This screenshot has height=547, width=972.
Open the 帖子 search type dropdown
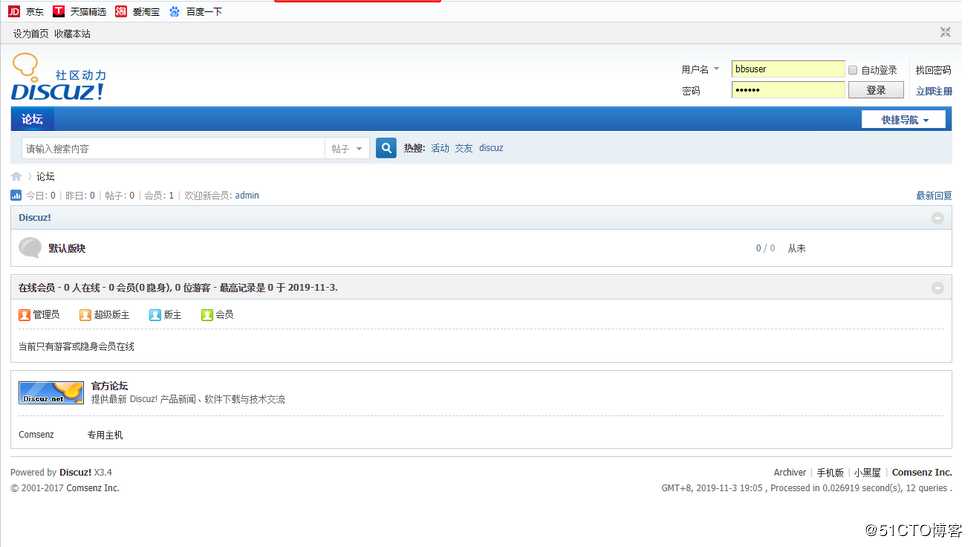coord(347,149)
